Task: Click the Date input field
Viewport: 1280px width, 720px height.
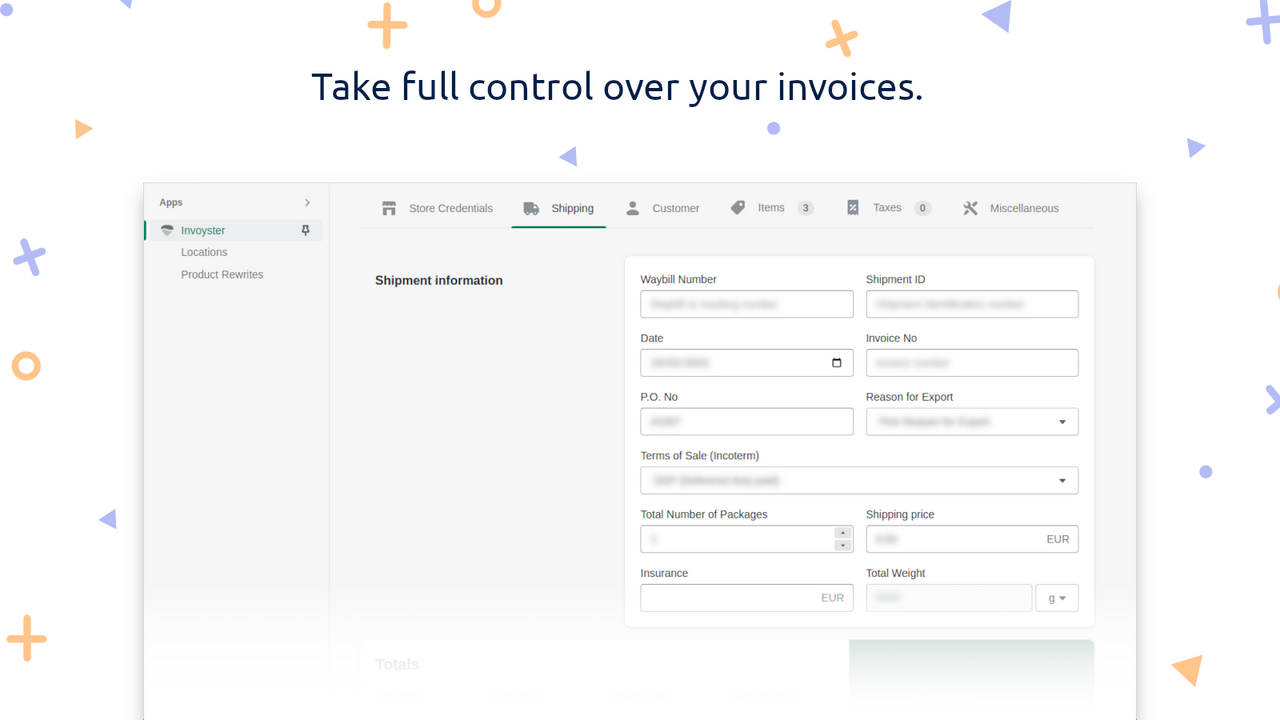Action: point(747,363)
